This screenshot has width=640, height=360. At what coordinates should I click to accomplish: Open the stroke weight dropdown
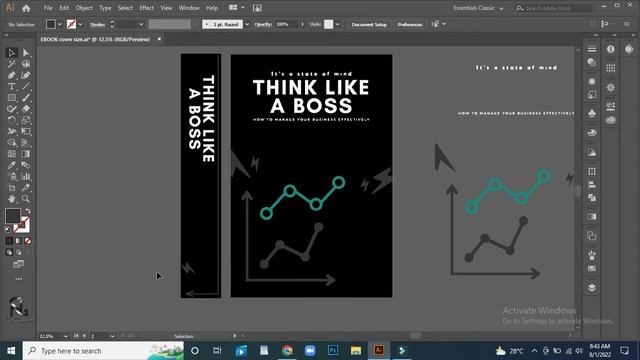[141, 24]
